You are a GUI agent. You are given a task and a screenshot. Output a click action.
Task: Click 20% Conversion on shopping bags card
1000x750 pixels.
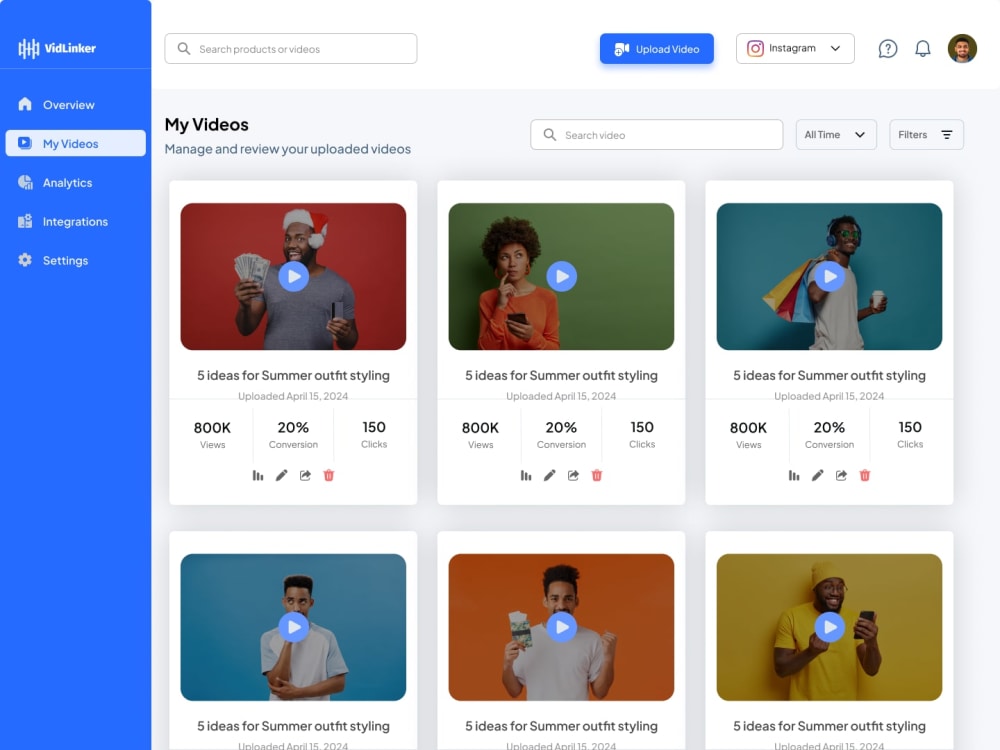829,435
